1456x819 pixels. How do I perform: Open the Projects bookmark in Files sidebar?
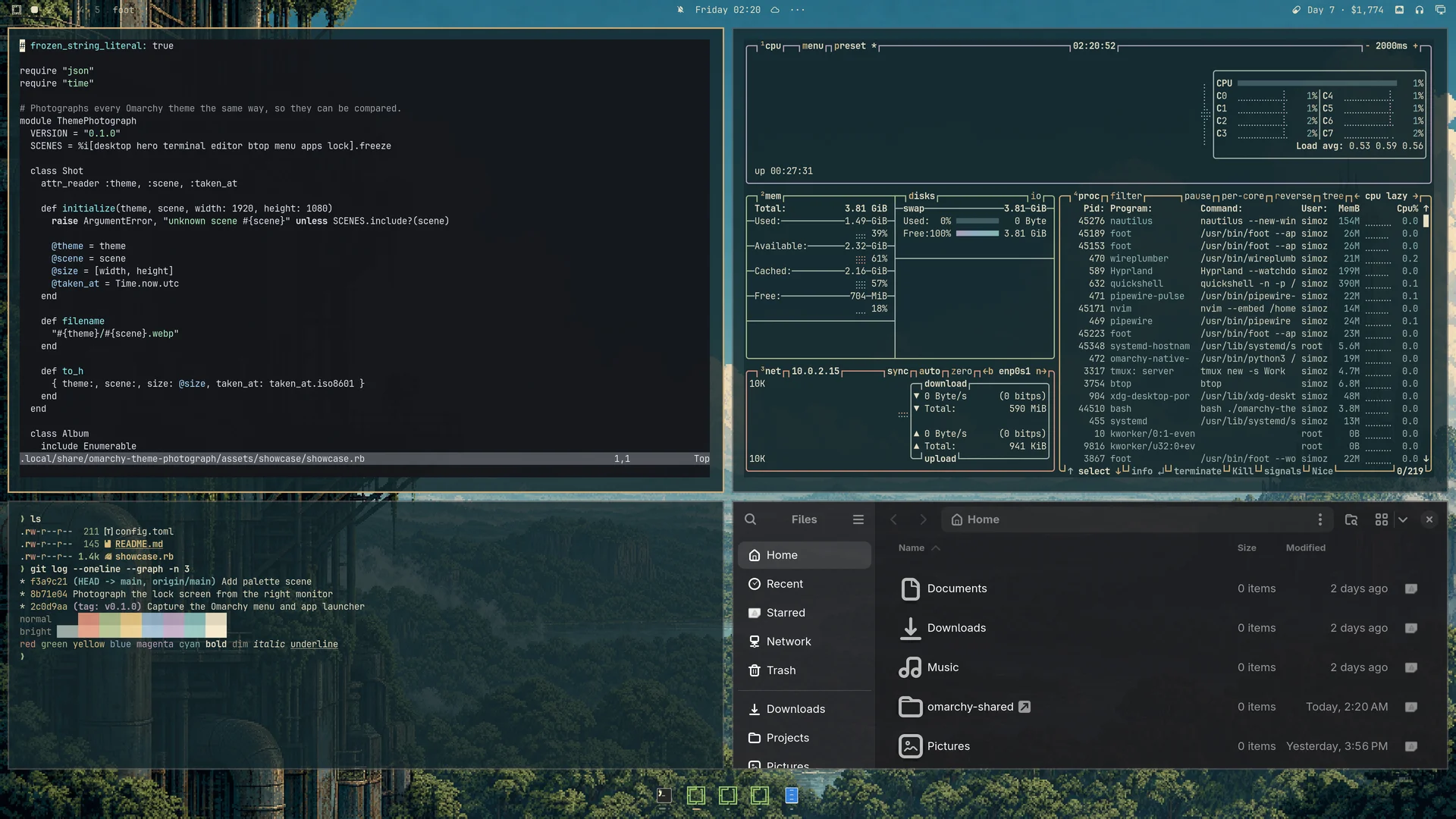point(805,738)
